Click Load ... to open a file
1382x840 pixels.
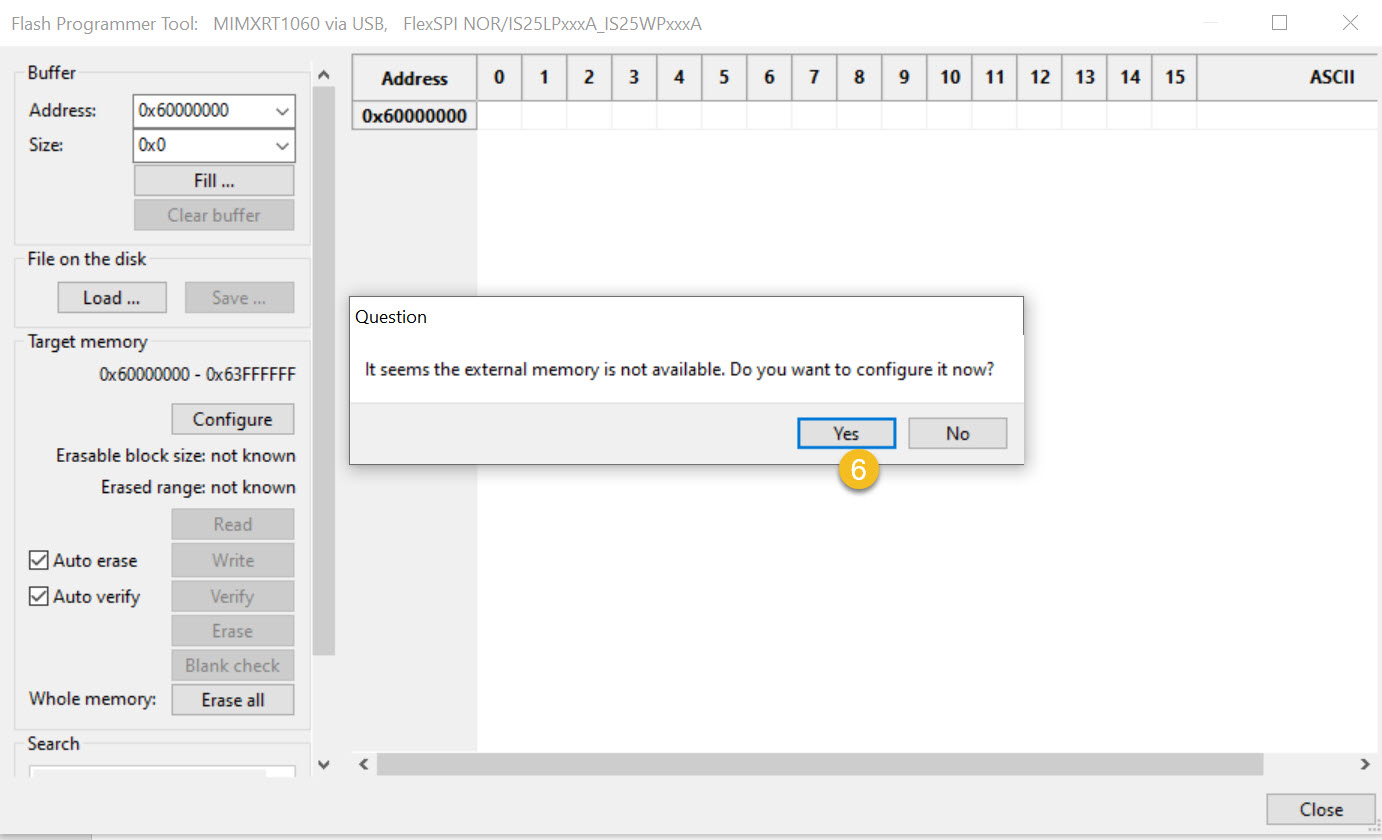111,298
